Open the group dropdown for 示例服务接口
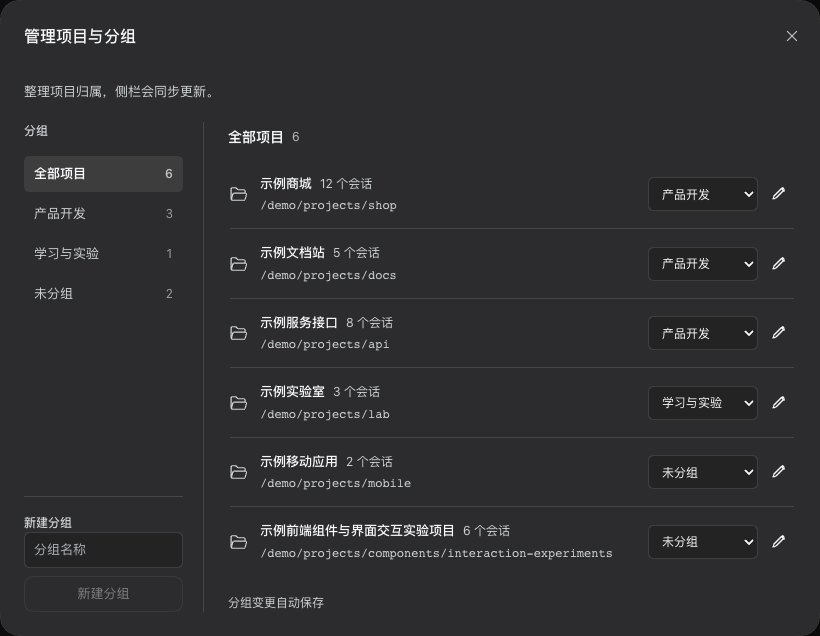820x636 pixels. (703, 333)
